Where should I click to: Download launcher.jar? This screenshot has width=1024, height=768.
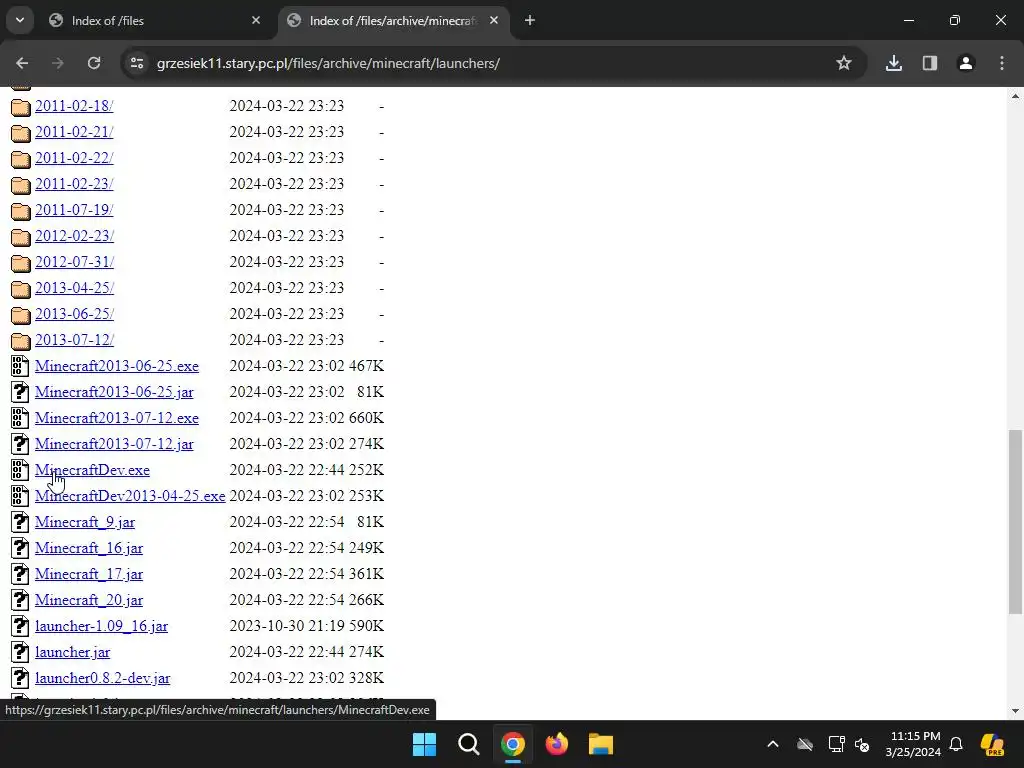[72, 652]
